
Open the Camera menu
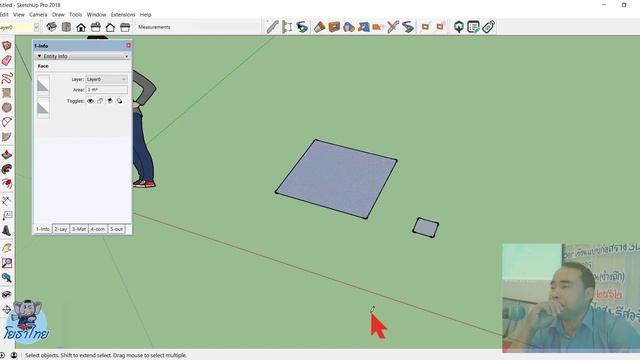pyautogui.click(x=38, y=14)
